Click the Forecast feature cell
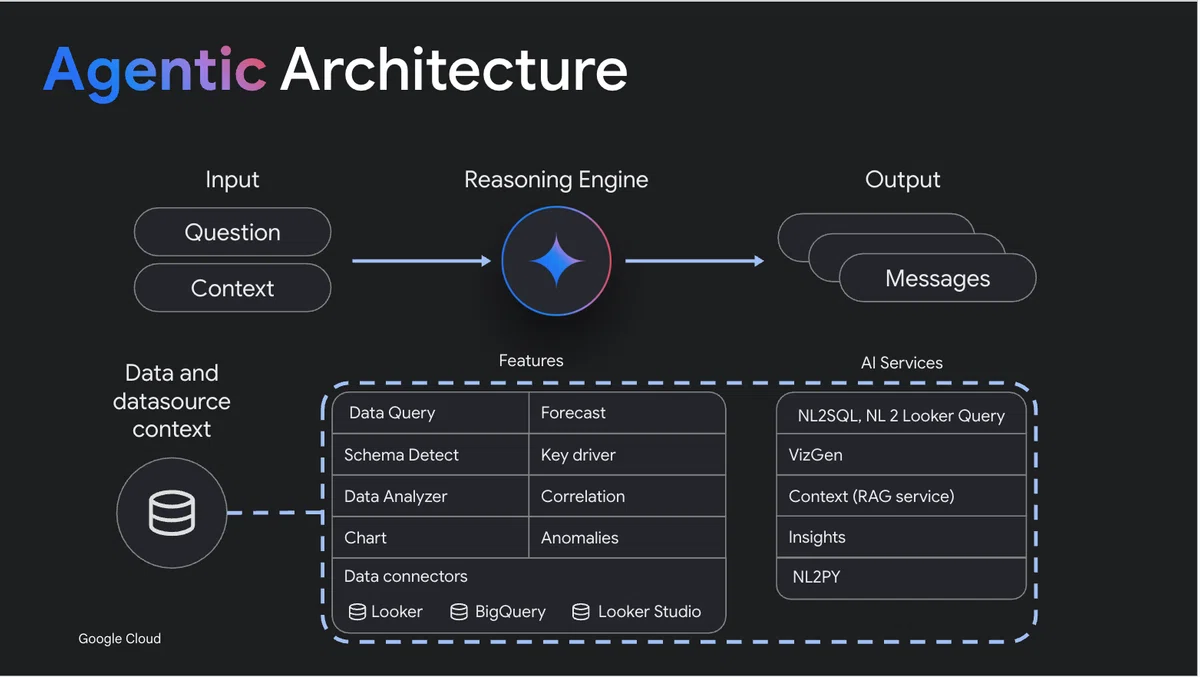Viewport: 1200px width, 677px height. coord(627,413)
